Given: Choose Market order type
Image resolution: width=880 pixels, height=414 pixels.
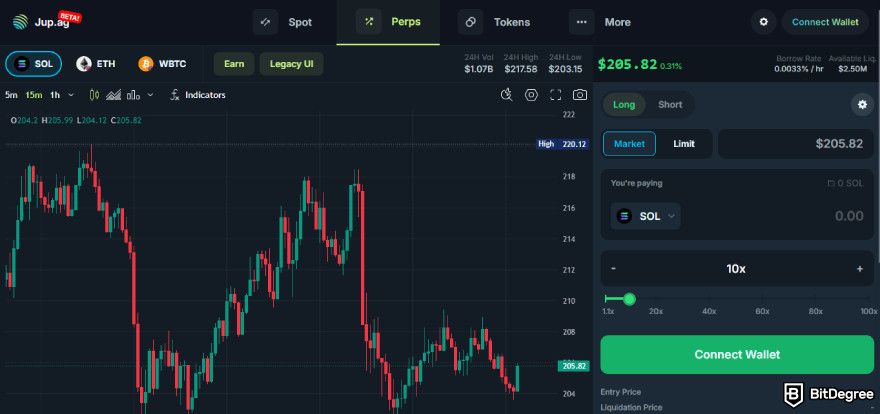Looking at the screenshot, I should click(629, 144).
